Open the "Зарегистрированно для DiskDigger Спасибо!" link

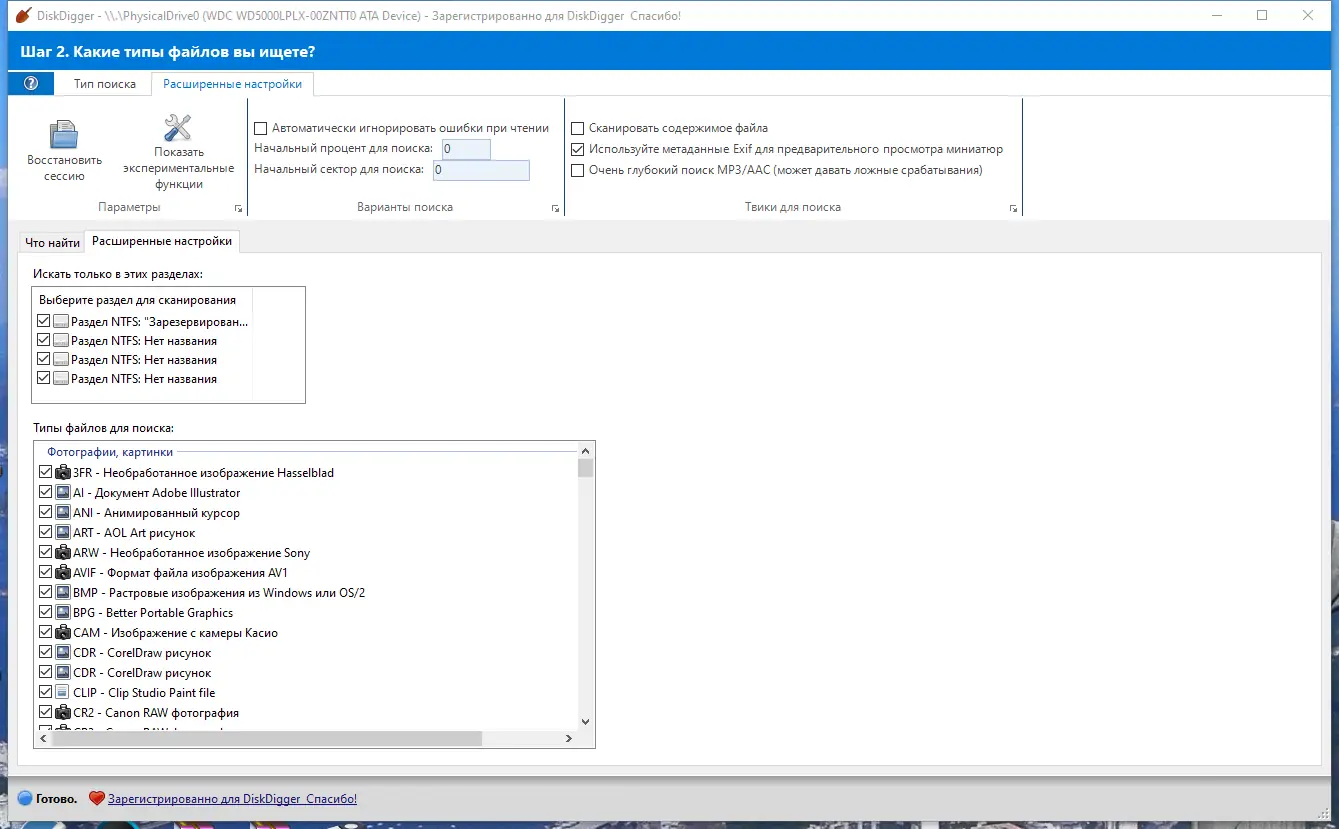232,799
